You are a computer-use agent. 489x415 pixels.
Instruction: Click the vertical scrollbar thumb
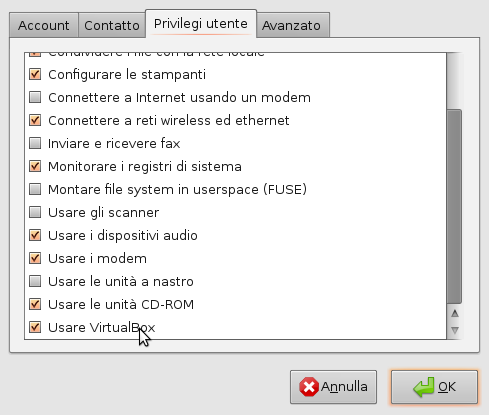(454, 206)
